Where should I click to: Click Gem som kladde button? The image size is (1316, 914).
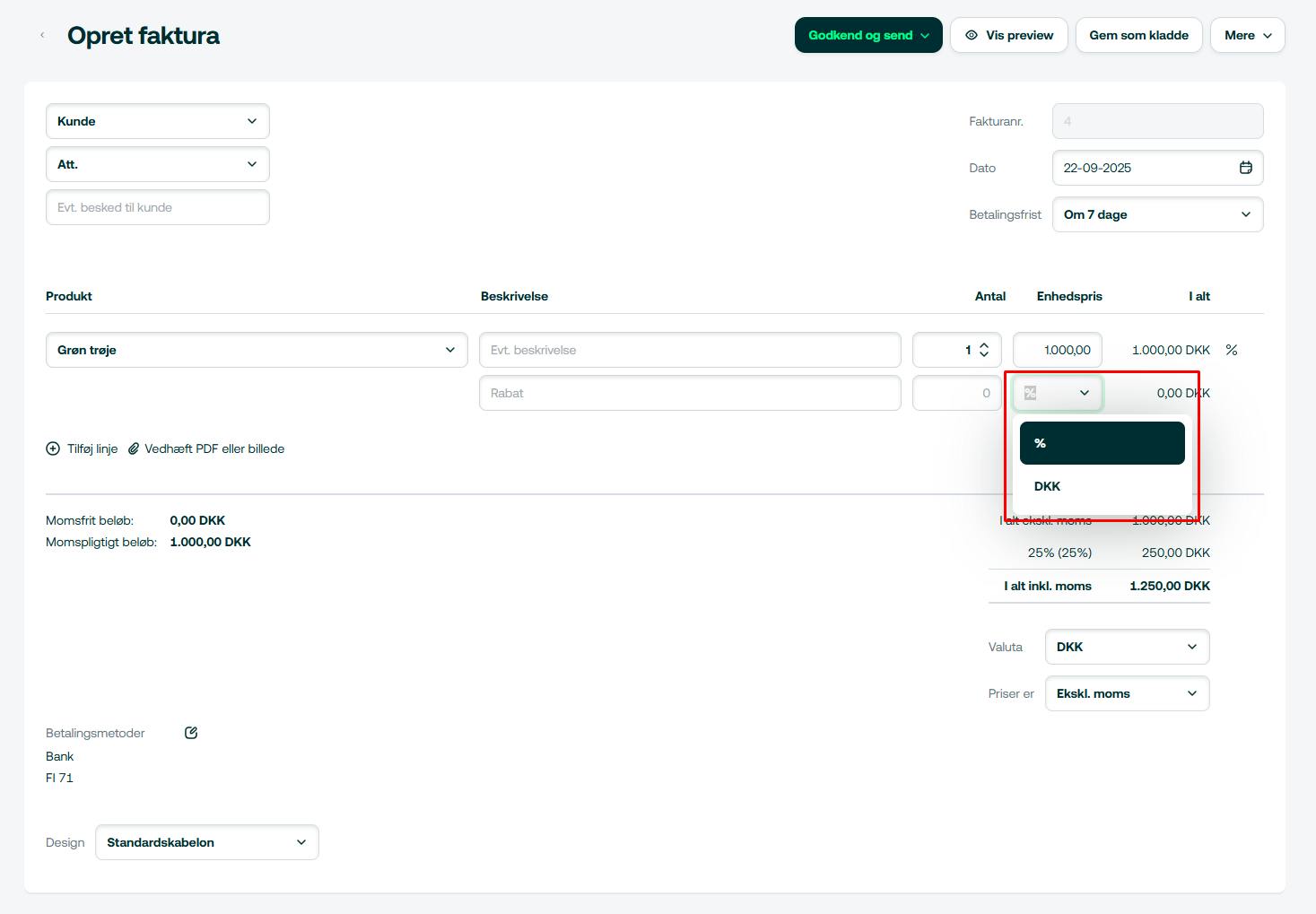pyautogui.click(x=1138, y=35)
